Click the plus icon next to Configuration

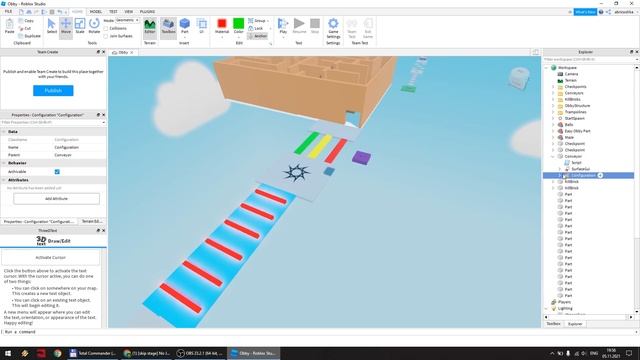600,175
